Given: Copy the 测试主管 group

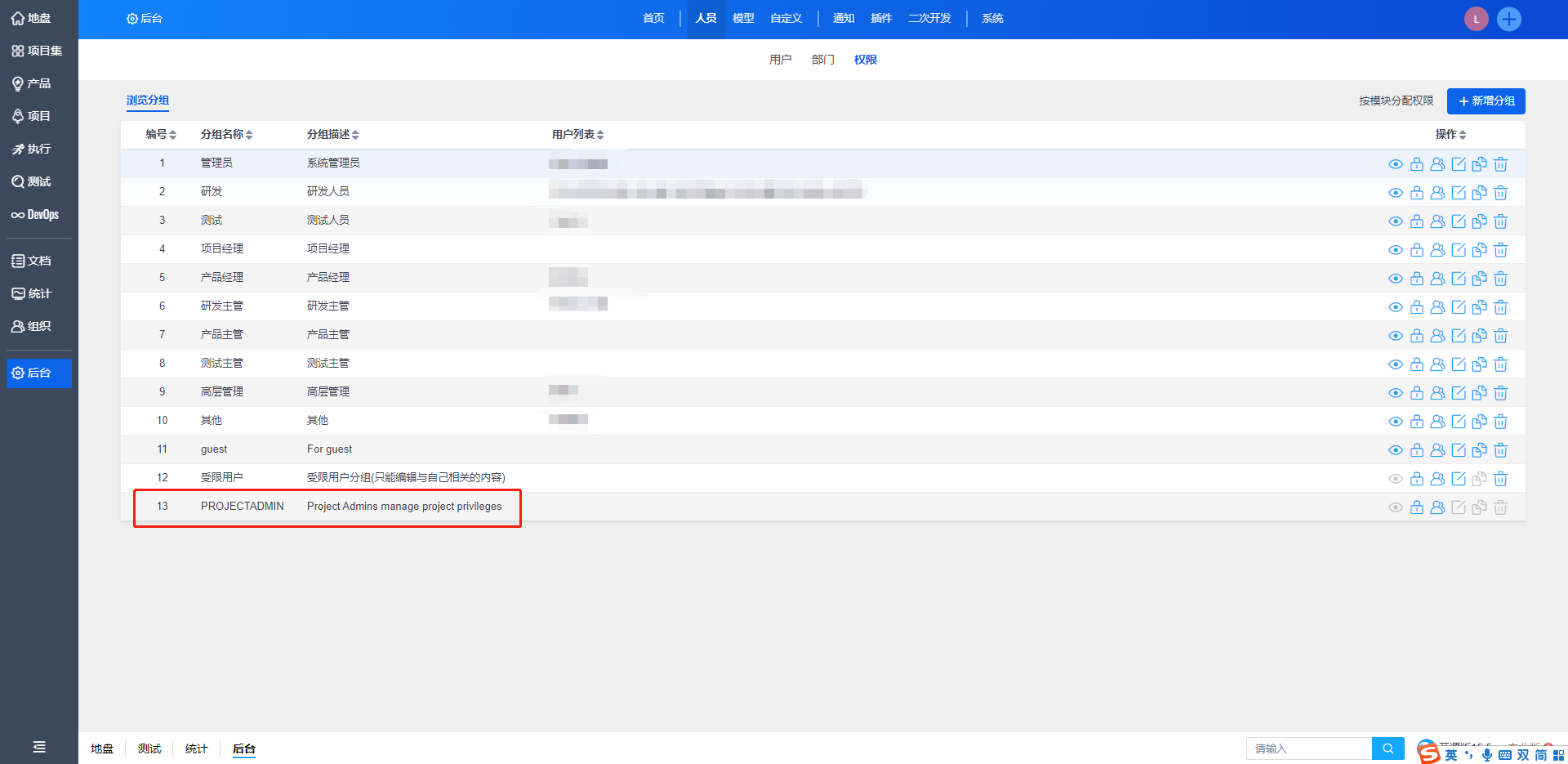Looking at the screenshot, I should [x=1479, y=364].
